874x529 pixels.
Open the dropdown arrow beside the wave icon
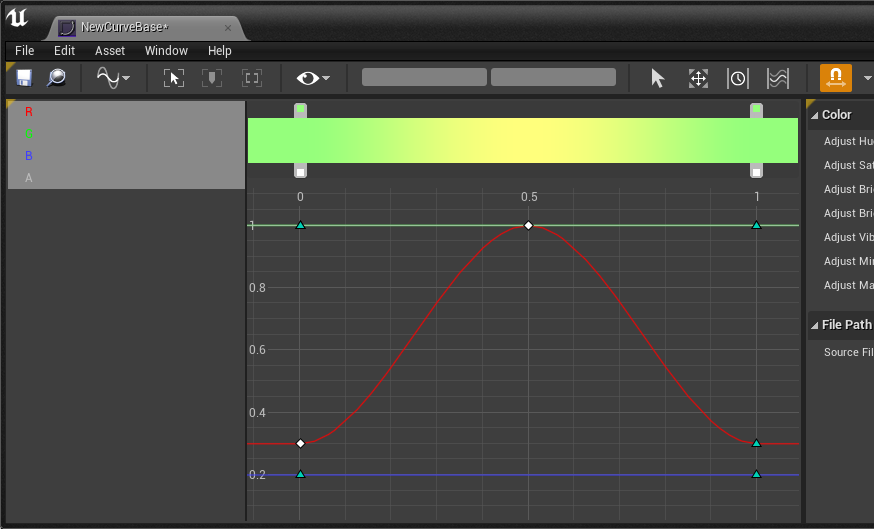[126, 78]
